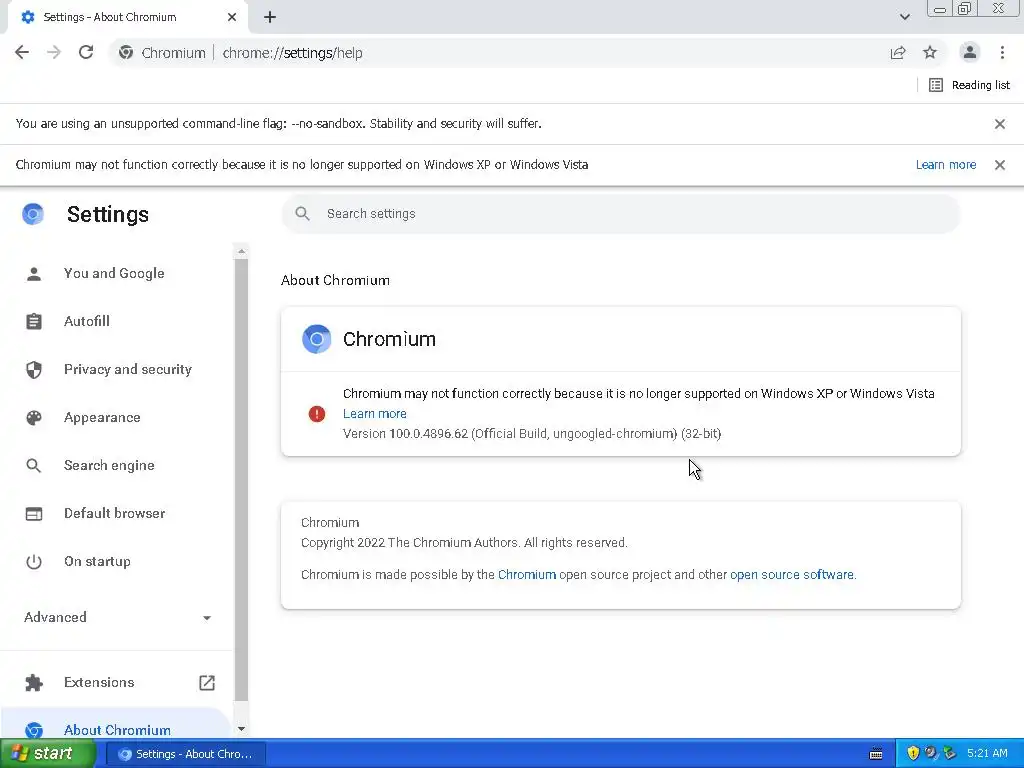Click the Settings logo in page header
Viewport: 1024px width, 768px height.
tap(33, 214)
